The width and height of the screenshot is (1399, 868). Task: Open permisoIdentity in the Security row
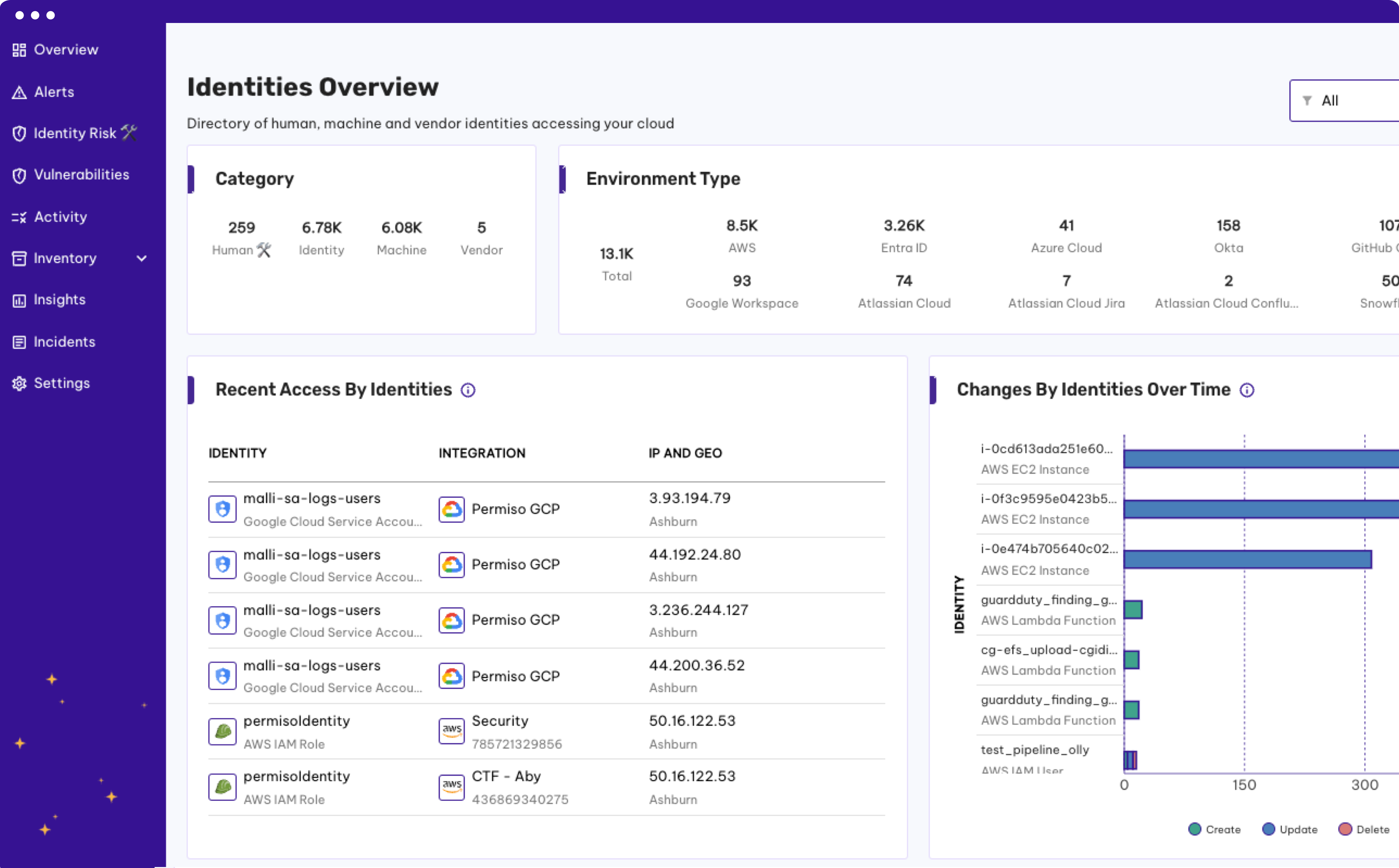pyautogui.click(x=296, y=721)
